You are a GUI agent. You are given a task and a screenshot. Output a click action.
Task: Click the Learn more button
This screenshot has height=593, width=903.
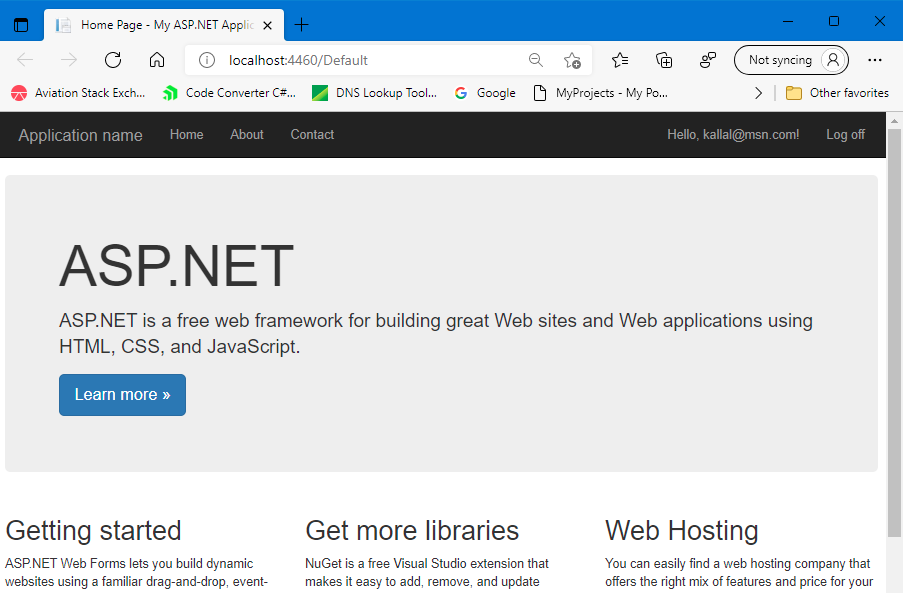[x=122, y=395]
